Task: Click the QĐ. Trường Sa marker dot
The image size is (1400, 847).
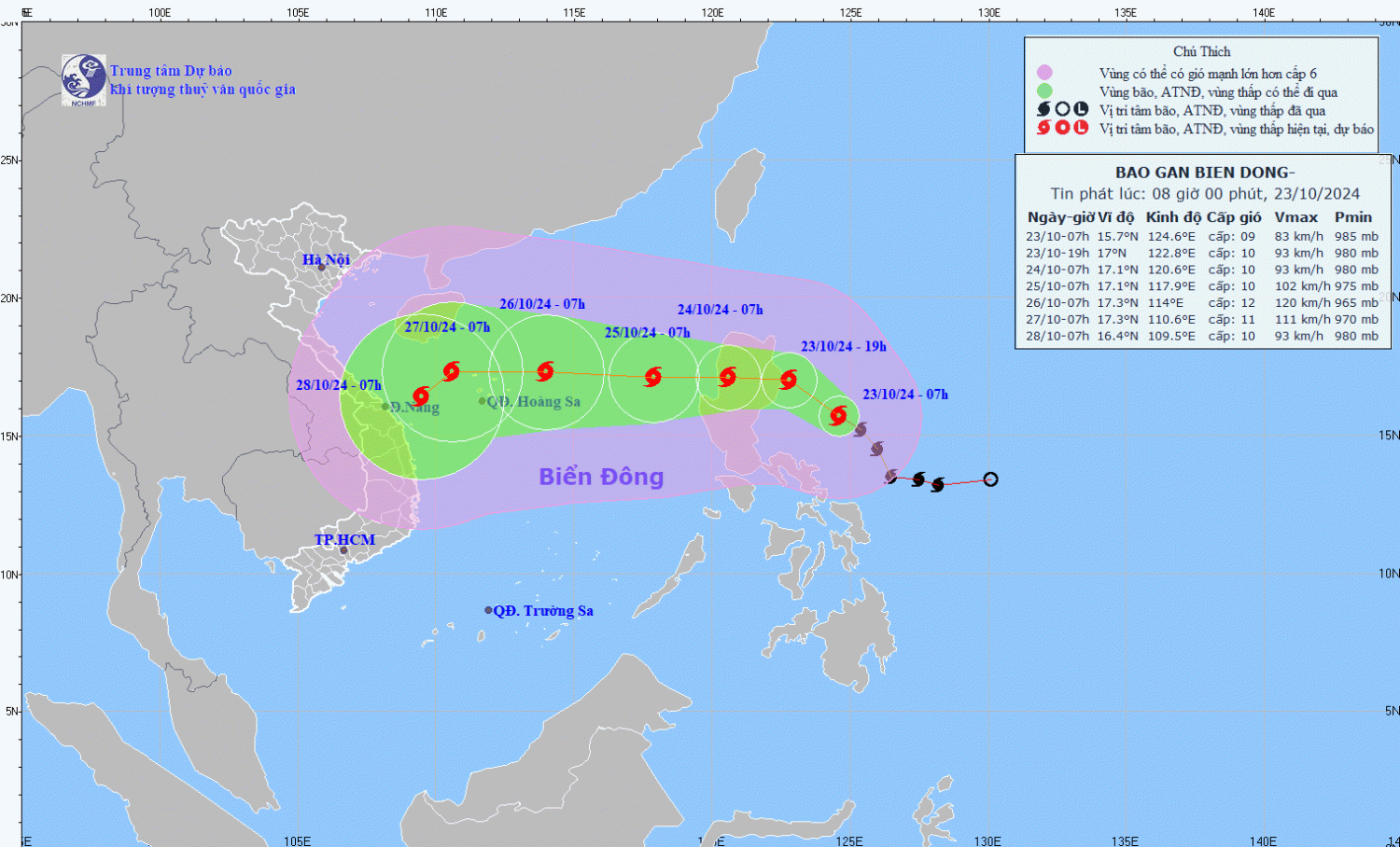Action: 488,610
